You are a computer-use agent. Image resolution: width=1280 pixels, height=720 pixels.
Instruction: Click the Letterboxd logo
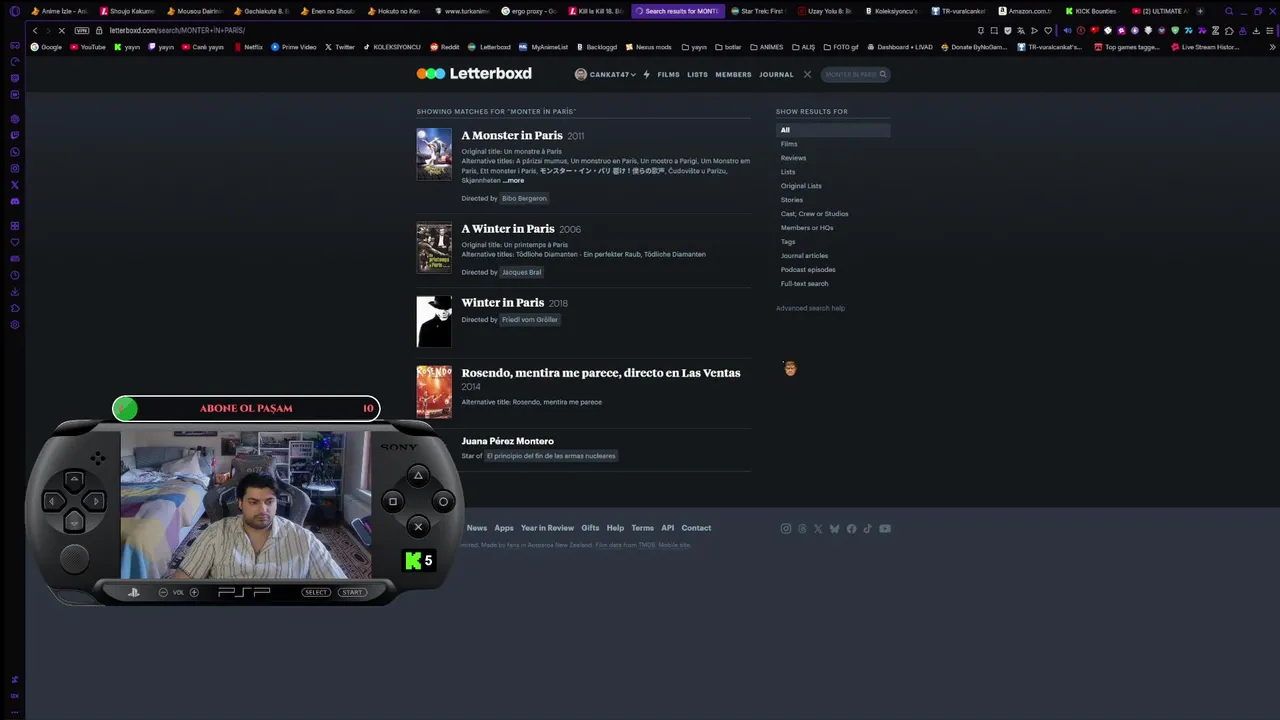pyautogui.click(x=474, y=74)
